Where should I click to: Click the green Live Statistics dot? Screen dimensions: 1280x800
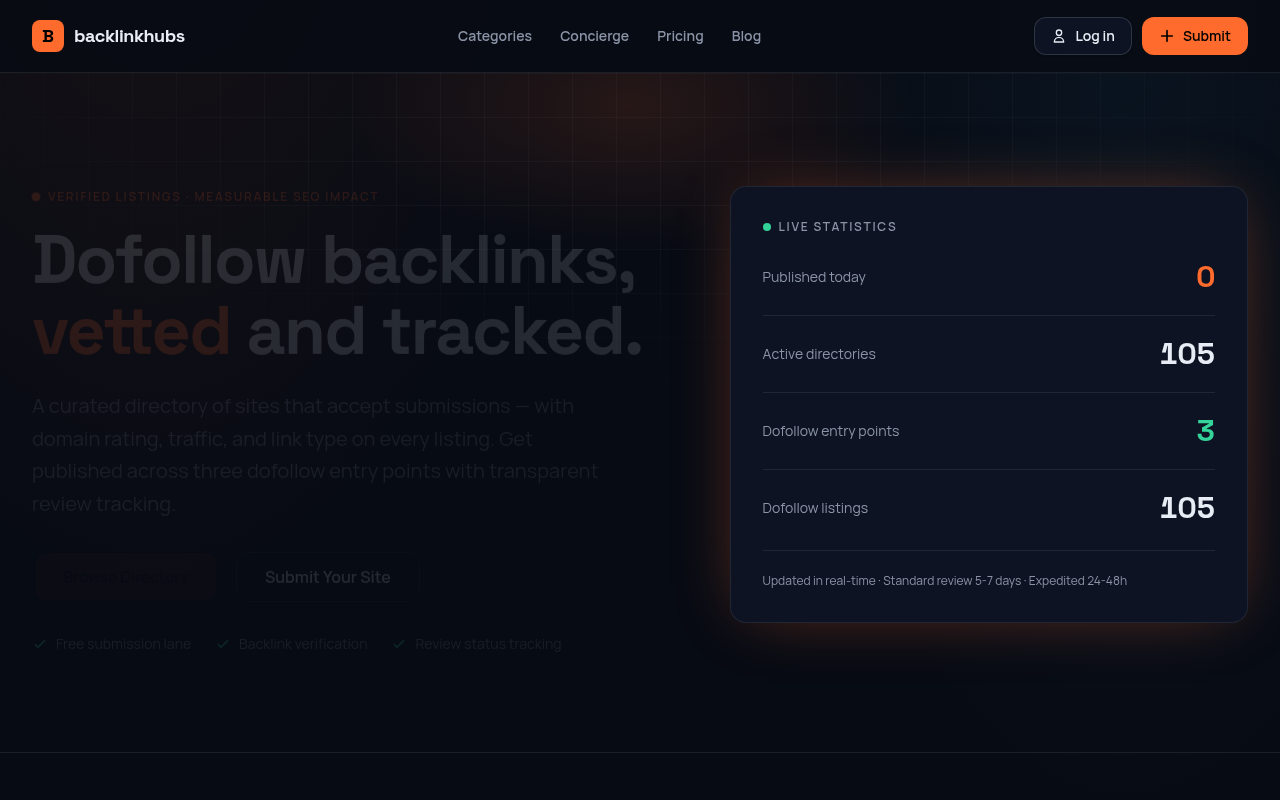(x=767, y=227)
